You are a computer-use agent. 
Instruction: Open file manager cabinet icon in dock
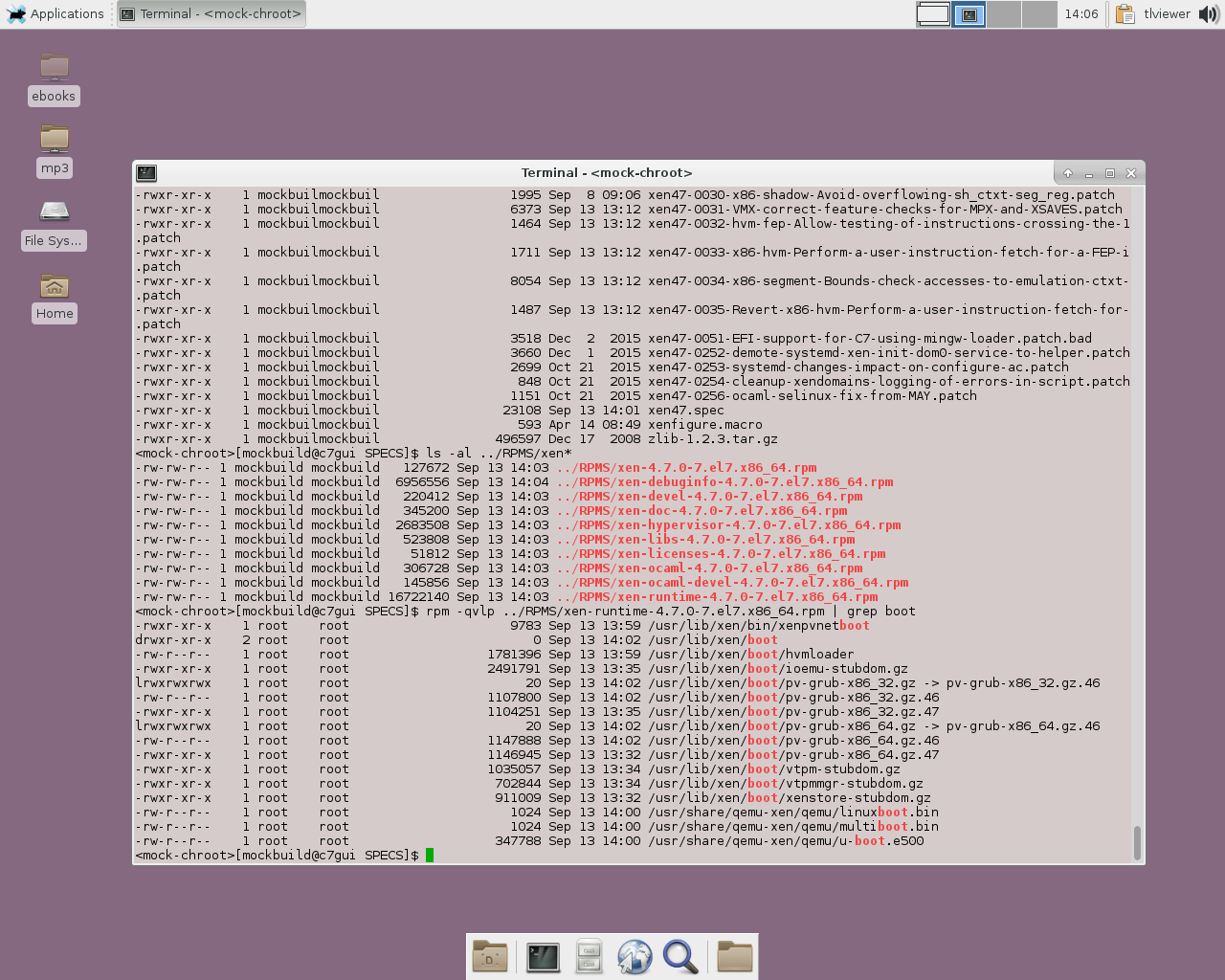(x=589, y=957)
